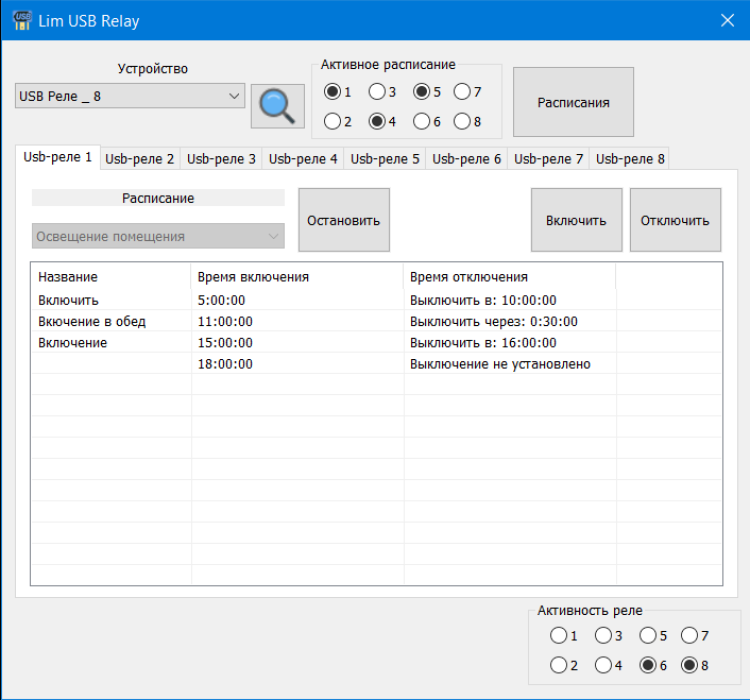The image size is (750, 700).
Task: Toggle active schedule radio button 2
Action: click(x=332, y=122)
